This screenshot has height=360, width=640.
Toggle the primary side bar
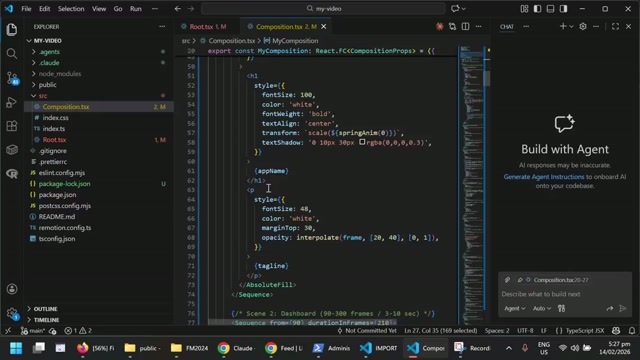[x=538, y=9]
